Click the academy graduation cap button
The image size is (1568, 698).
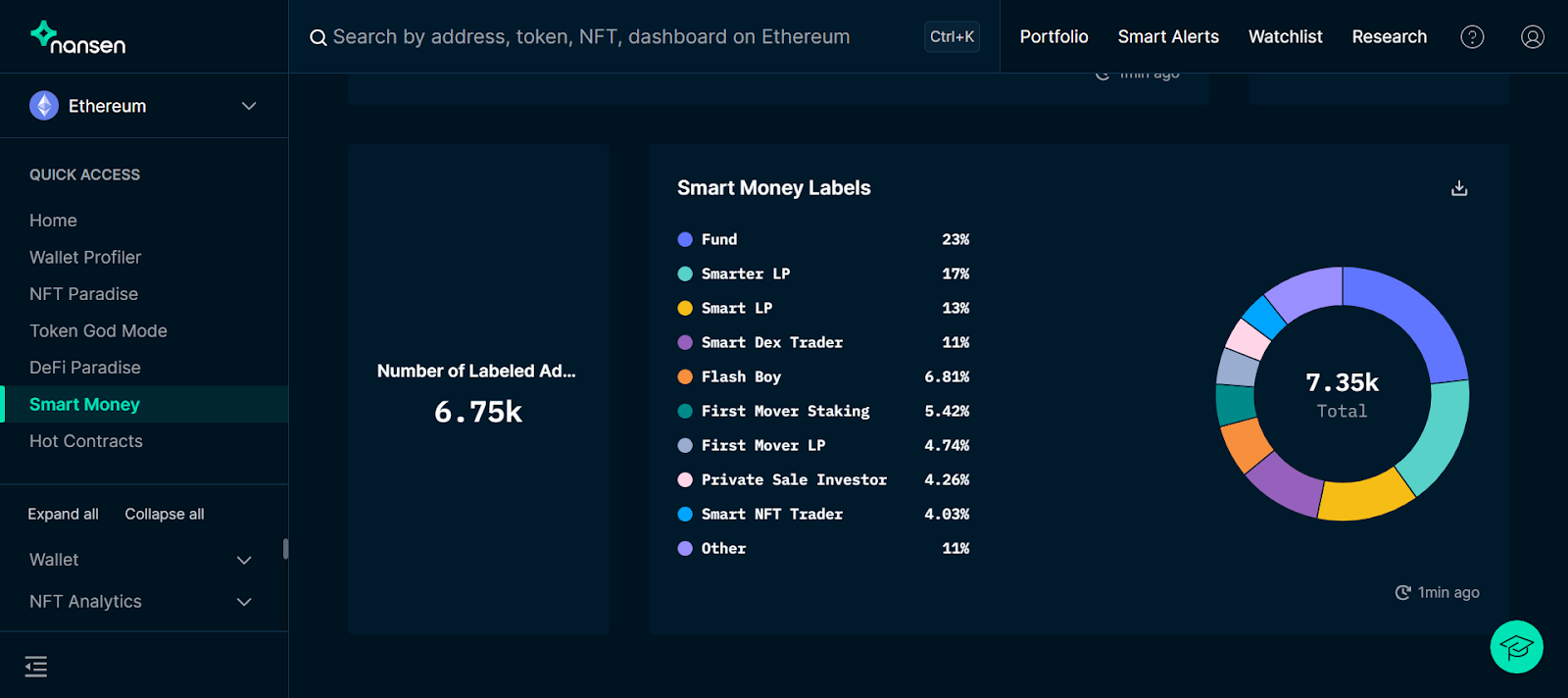pyautogui.click(x=1516, y=647)
